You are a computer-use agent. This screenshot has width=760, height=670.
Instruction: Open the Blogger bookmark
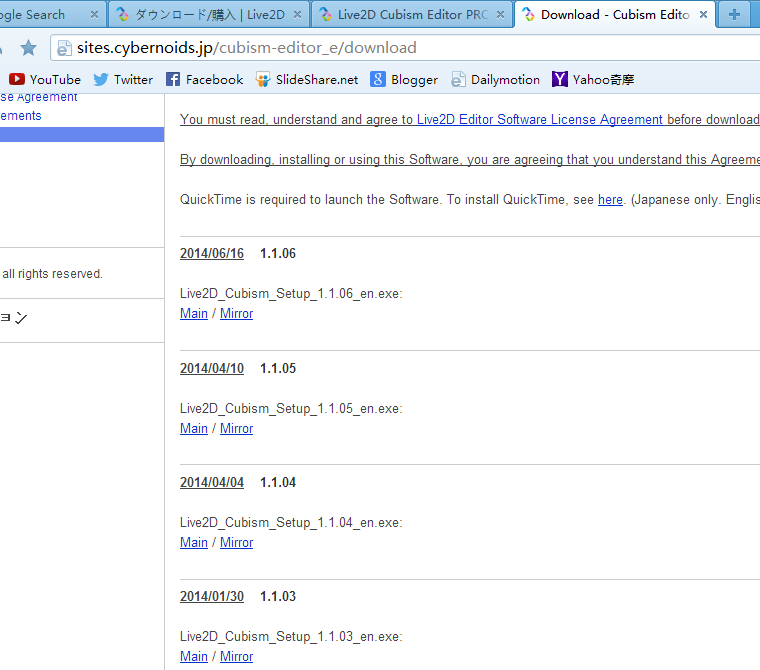pos(404,80)
